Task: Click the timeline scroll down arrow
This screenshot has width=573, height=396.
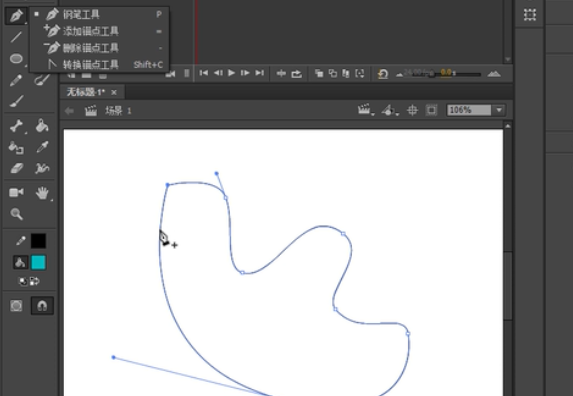Action: [508, 59]
